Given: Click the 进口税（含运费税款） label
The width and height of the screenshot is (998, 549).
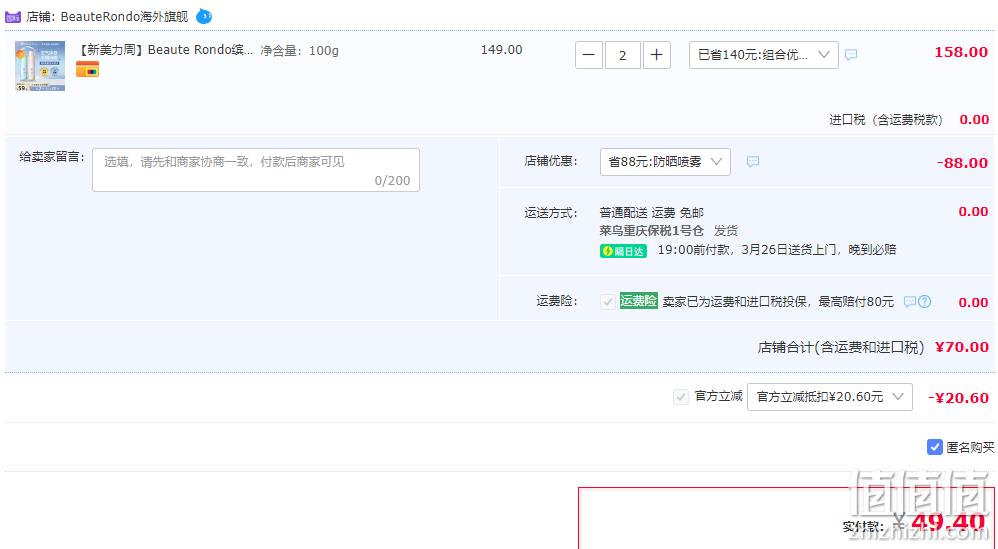Looking at the screenshot, I should tap(885, 120).
